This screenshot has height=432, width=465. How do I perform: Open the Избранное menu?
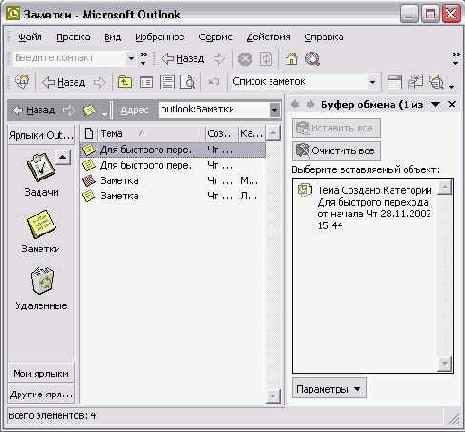(x=159, y=37)
